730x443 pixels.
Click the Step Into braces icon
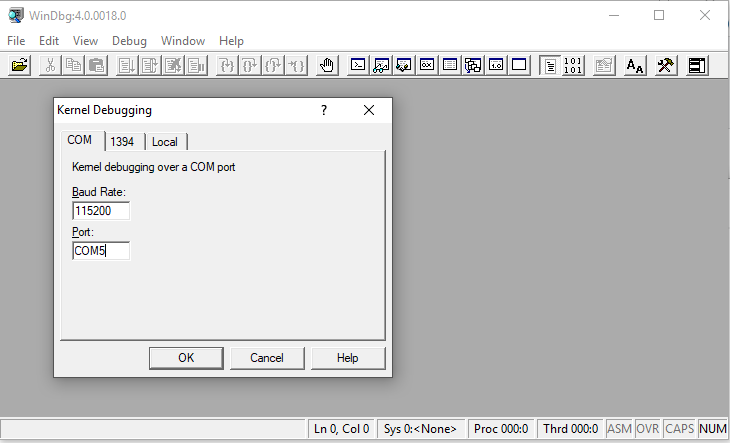click(x=227, y=65)
